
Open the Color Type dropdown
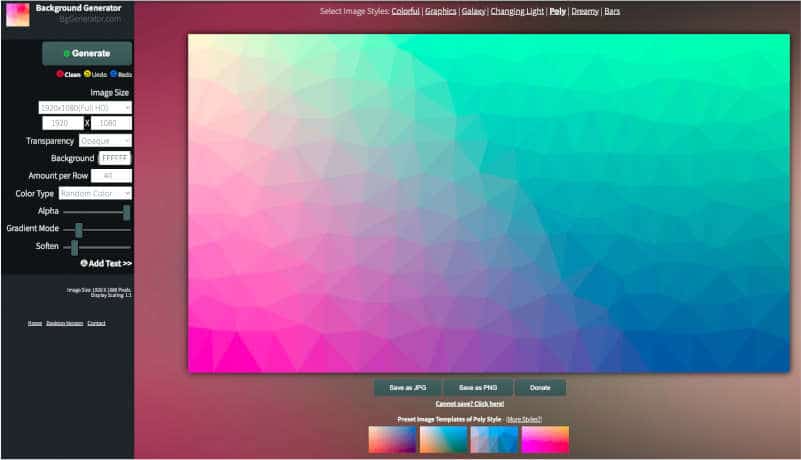pyautogui.click(x=95, y=193)
